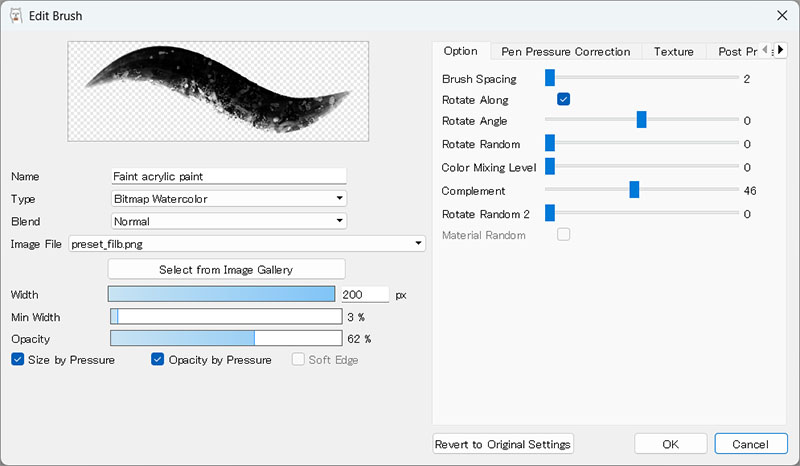
Task: Select the Option tab
Action: click(x=460, y=51)
